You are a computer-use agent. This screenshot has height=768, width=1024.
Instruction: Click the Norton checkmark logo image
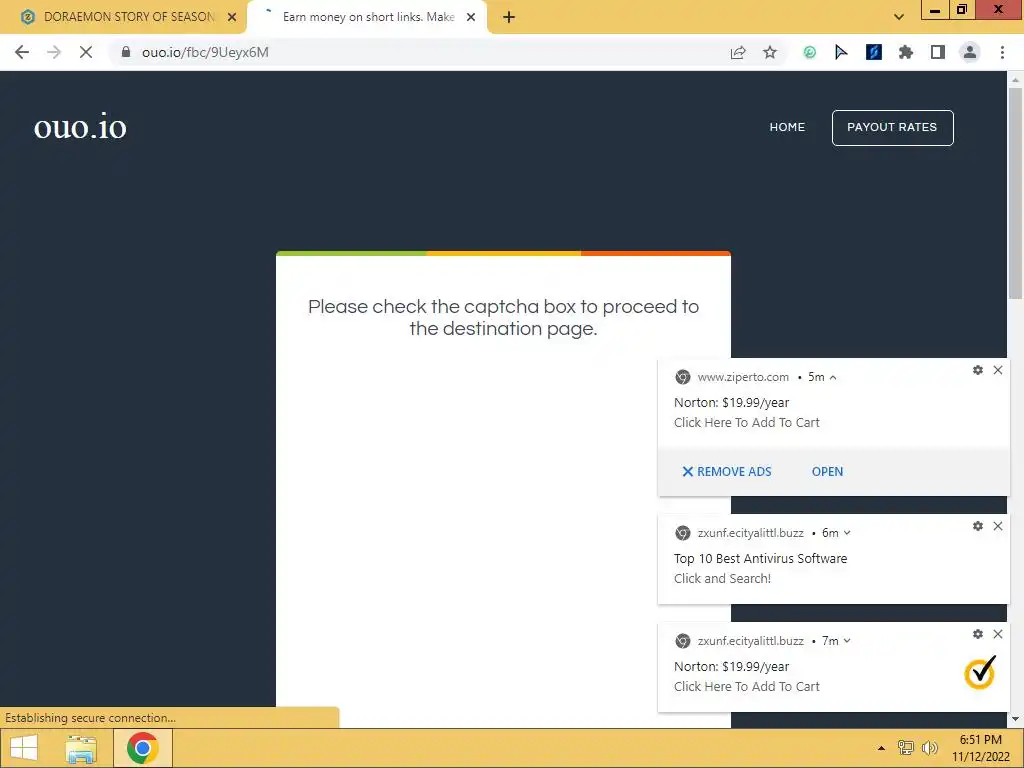[x=980, y=672]
